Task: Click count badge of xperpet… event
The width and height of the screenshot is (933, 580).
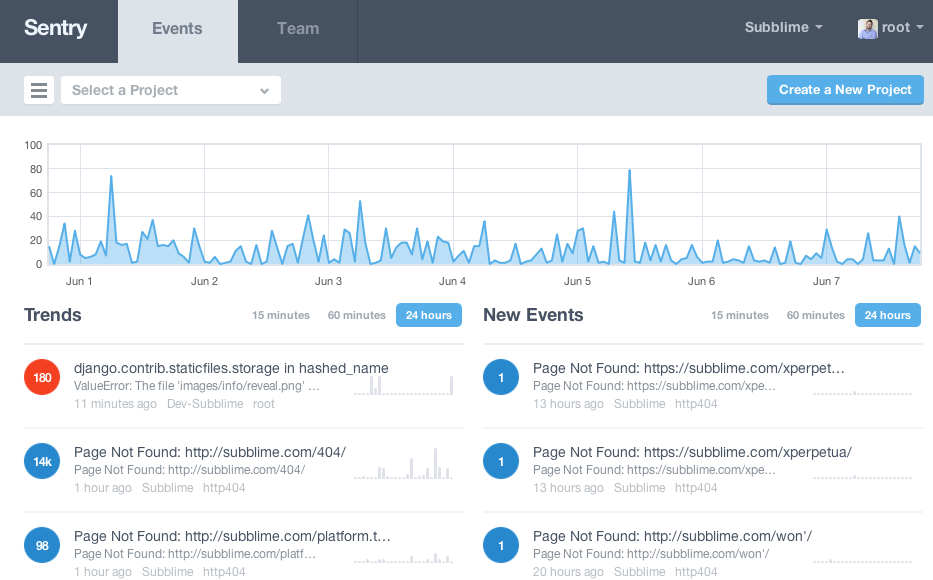Action: coord(501,377)
